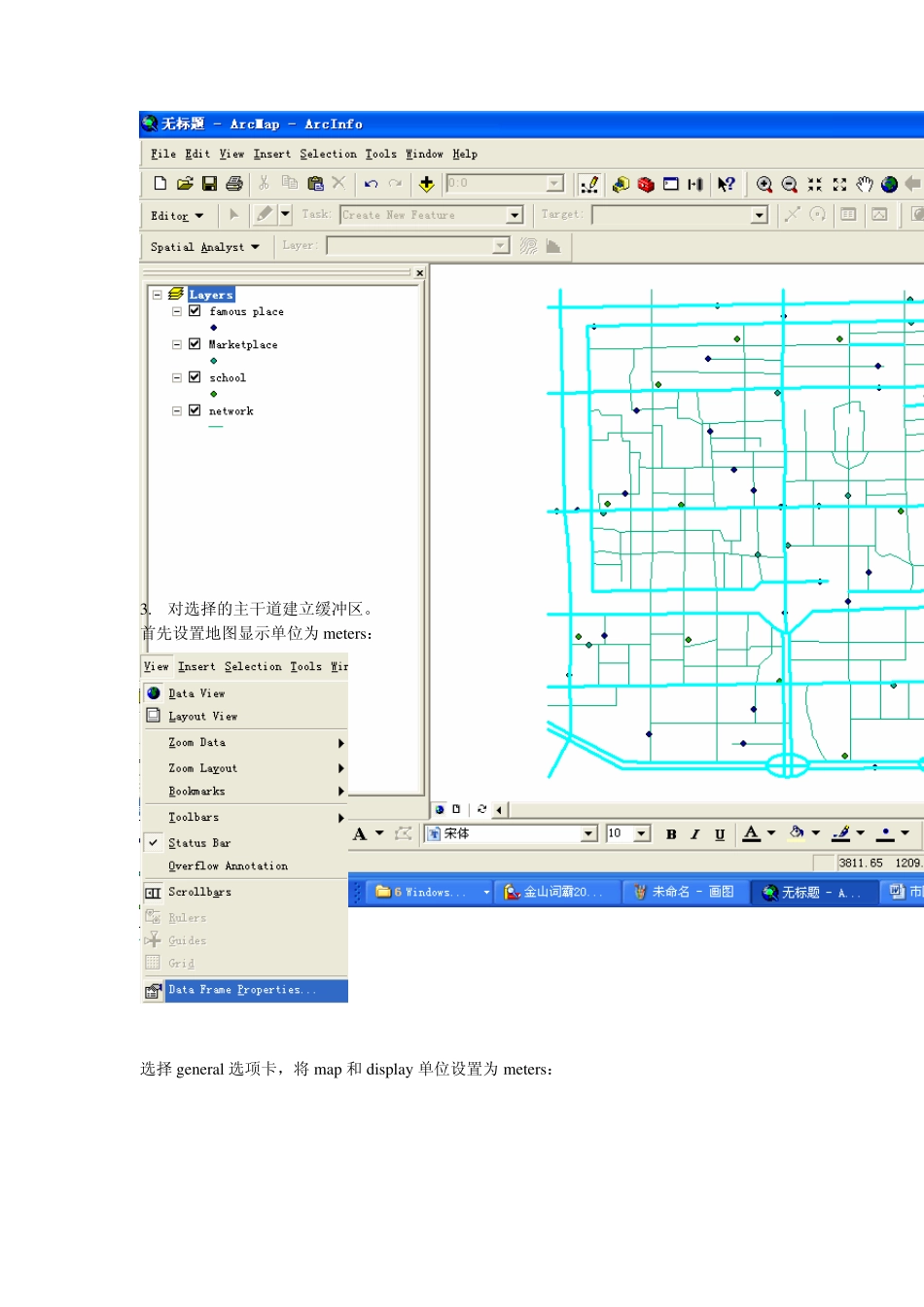Open the Selection menu in ArcMap menu bar

pyautogui.click(x=328, y=154)
